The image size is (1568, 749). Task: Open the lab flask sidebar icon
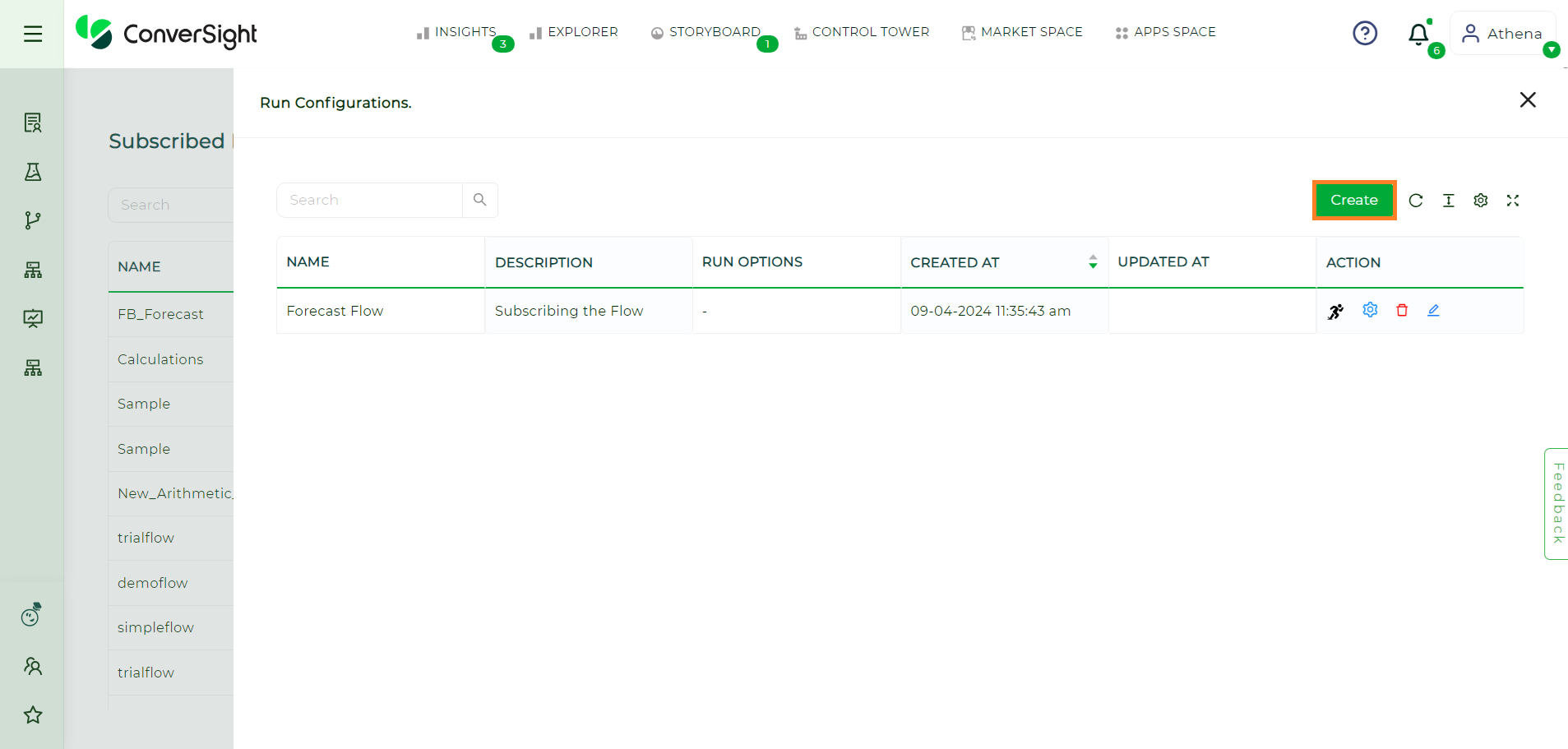[33, 172]
